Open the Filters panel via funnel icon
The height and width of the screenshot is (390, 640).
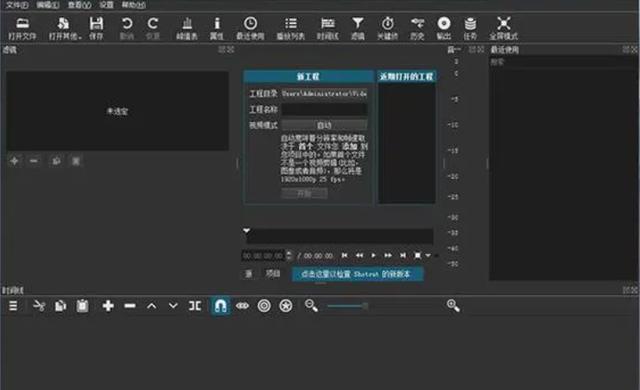pos(358,28)
